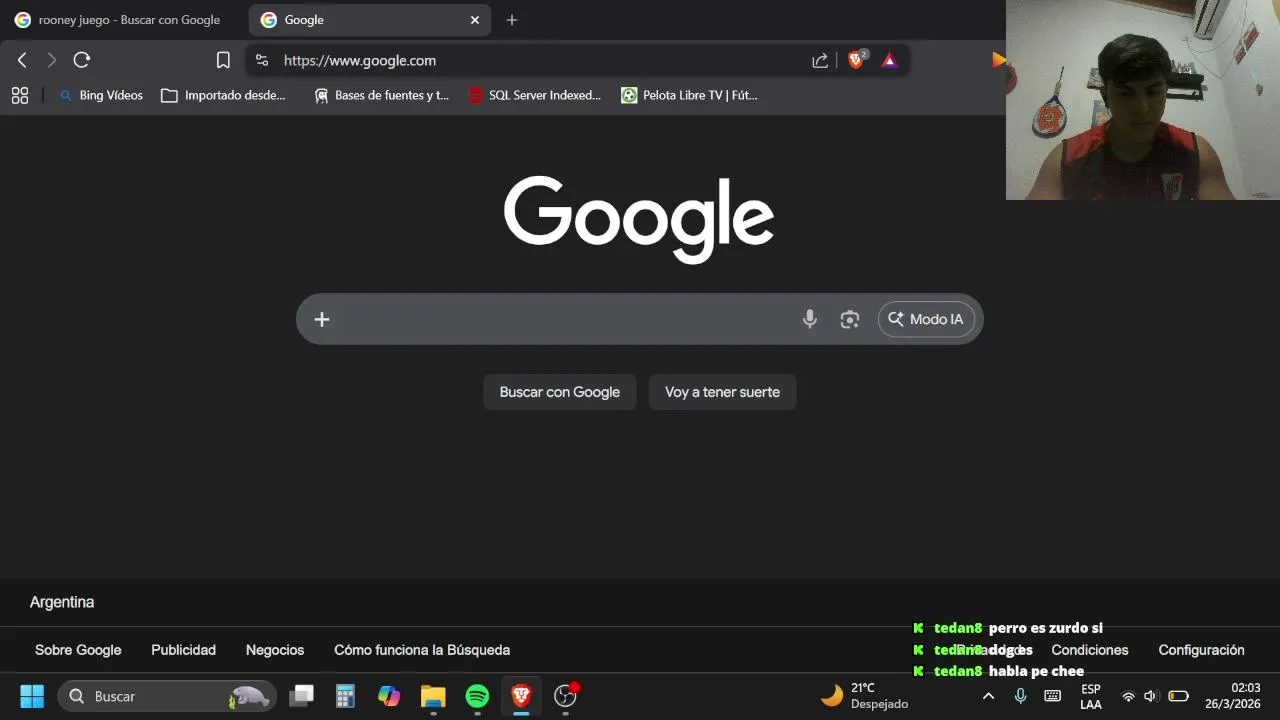Open 'Sobre Google' footer link
The image size is (1280, 720).
point(78,650)
